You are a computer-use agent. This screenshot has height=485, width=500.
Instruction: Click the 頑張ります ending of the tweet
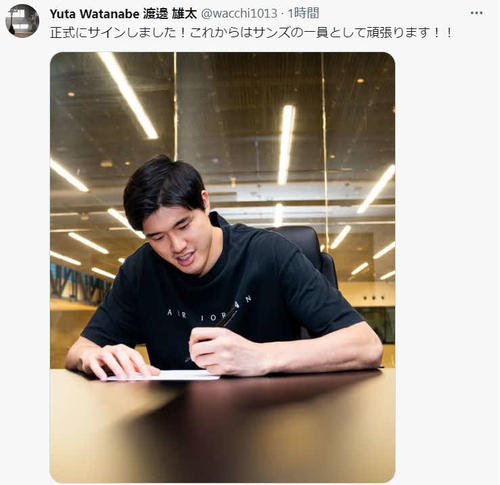click(x=397, y=33)
